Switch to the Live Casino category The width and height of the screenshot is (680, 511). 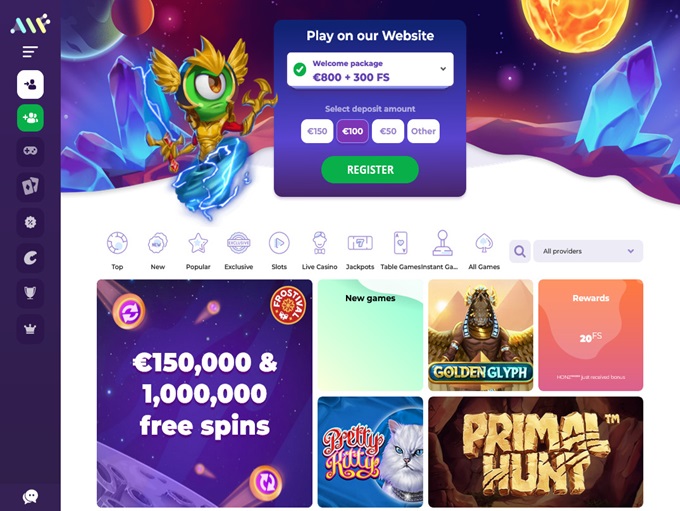pyautogui.click(x=319, y=251)
